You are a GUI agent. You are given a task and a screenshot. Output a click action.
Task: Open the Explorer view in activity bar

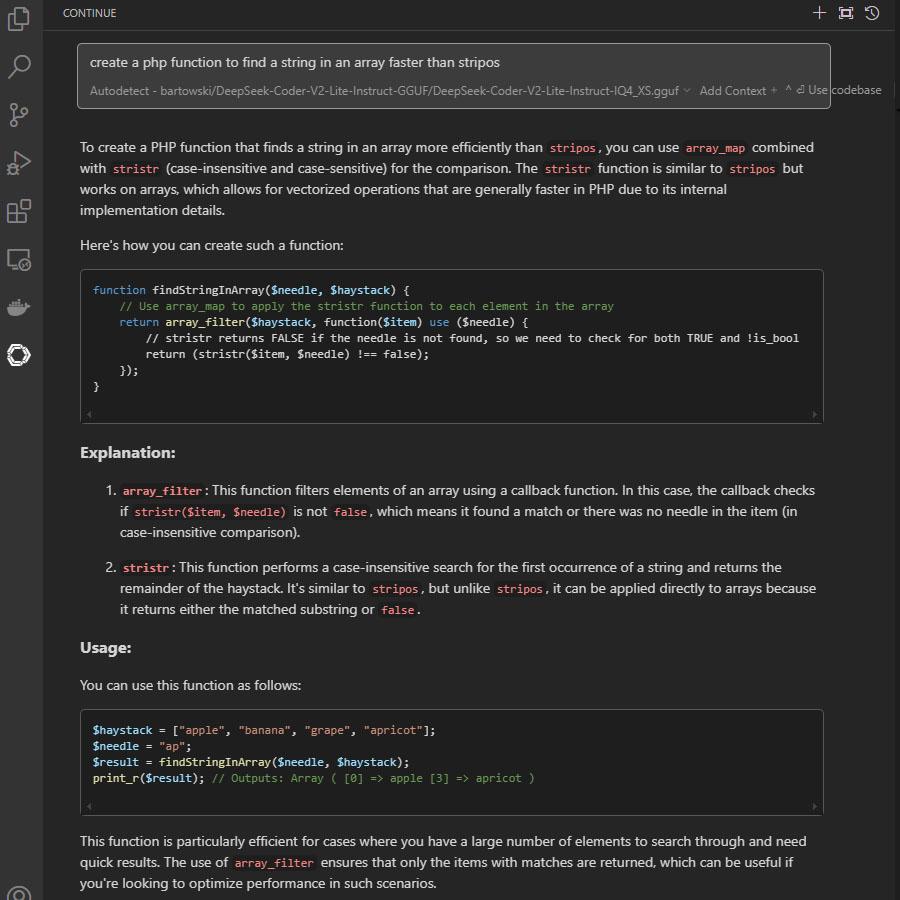[x=19, y=18]
